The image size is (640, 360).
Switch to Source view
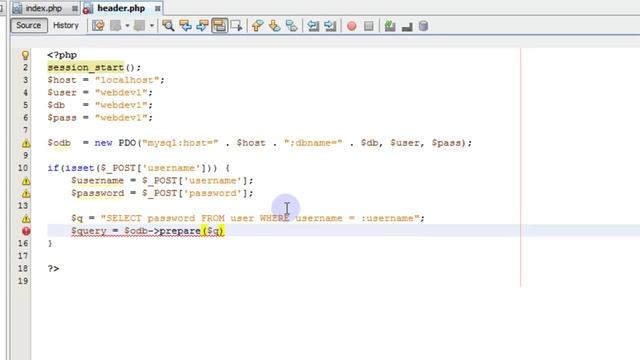pyautogui.click(x=29, y=25)
